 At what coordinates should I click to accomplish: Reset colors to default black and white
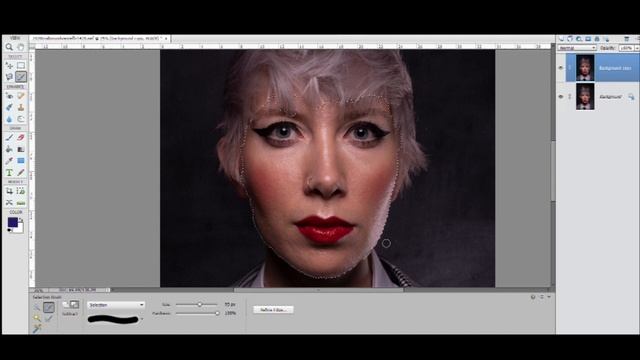click(x=9, y=231)
